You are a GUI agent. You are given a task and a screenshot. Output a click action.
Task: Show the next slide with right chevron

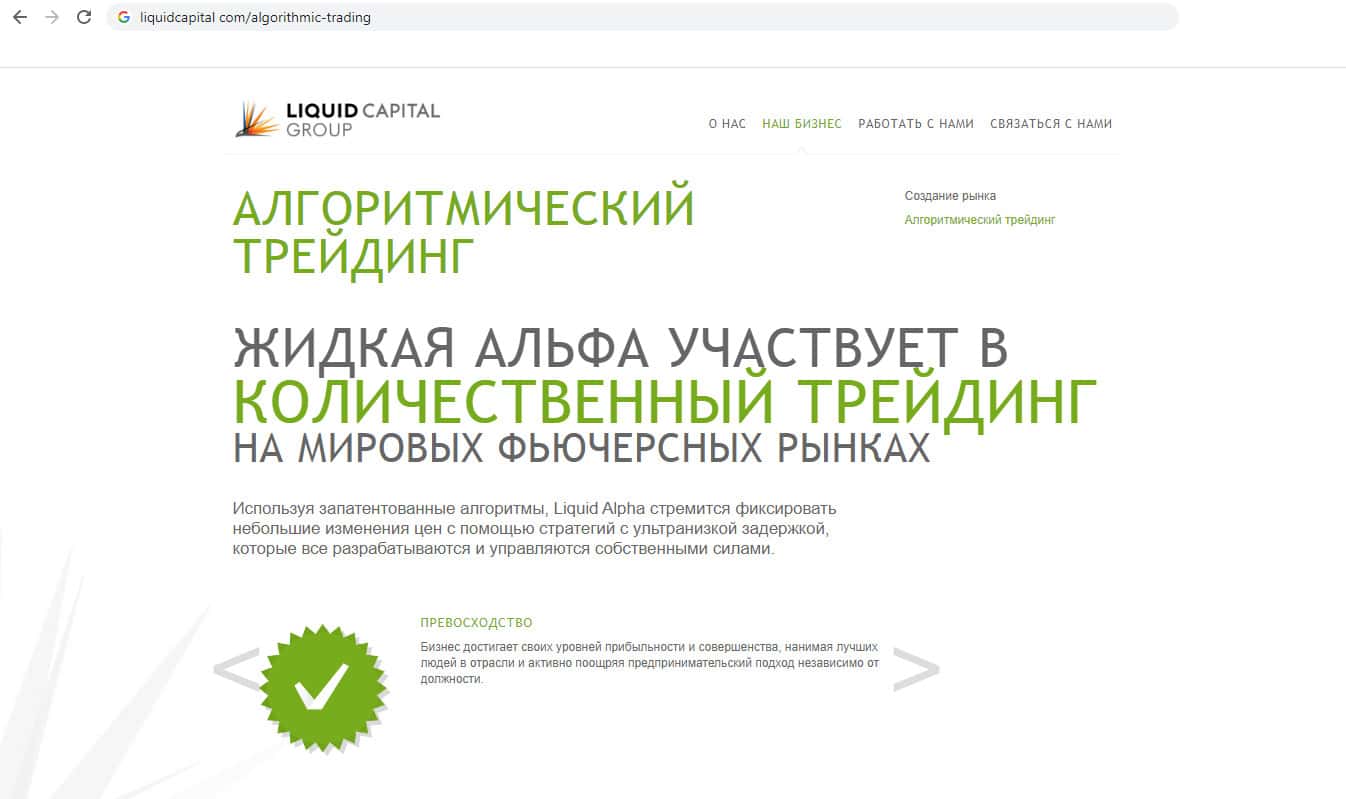pyautogui.click(x=915, y=670)
